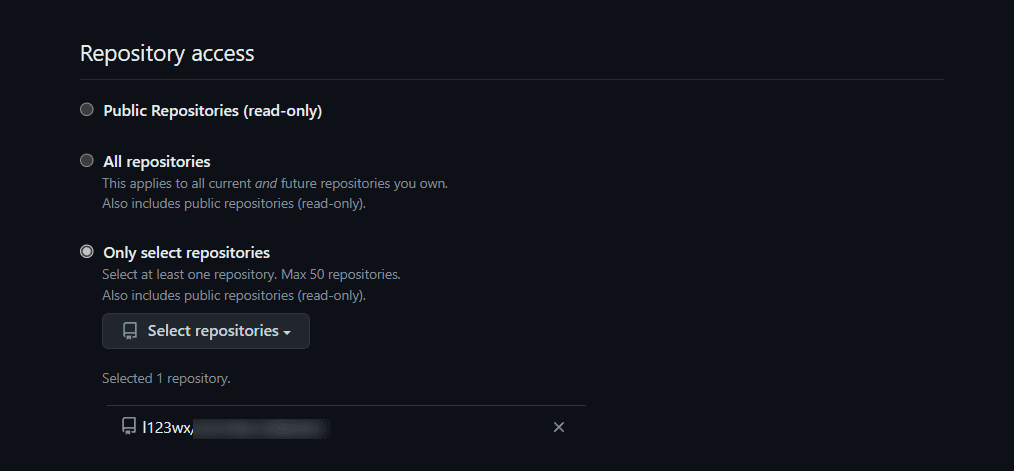
Task: Click the "Public Repositories (read-only)" label
Action: point(212,111)
